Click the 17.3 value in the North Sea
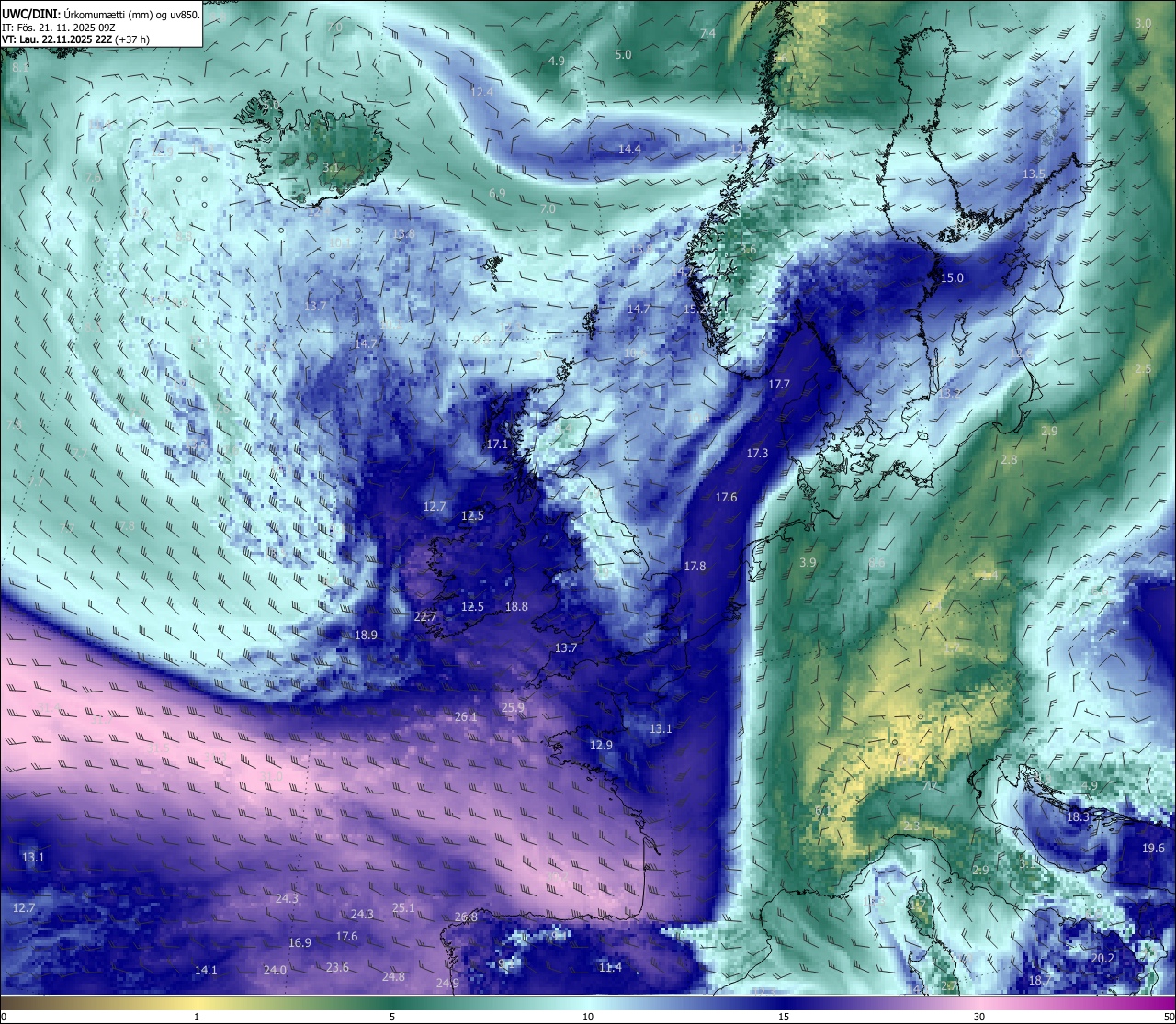Image resolution: width=1176 pixels, height=1024 pixels. tap(757, 454)
